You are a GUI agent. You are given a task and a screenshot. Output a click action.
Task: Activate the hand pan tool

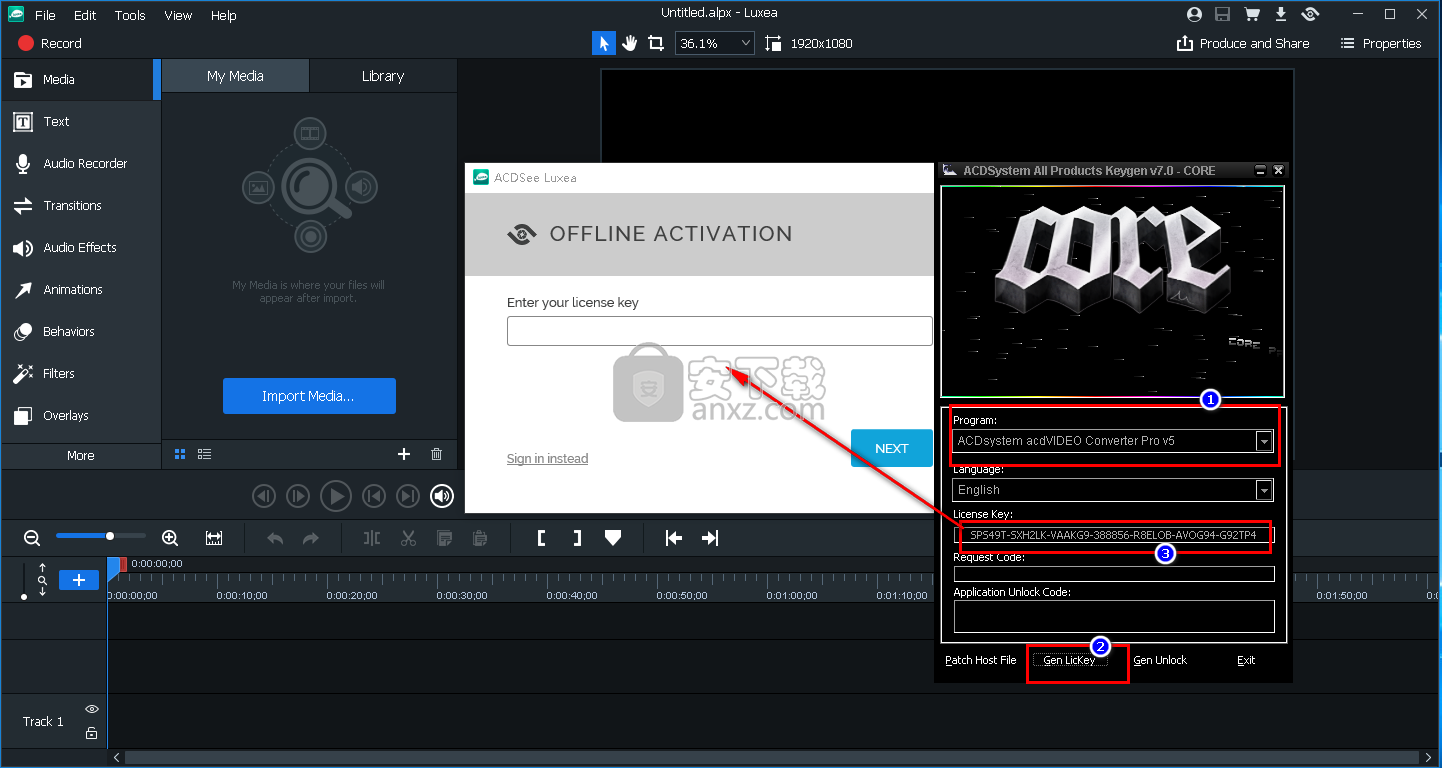(630, 43)
